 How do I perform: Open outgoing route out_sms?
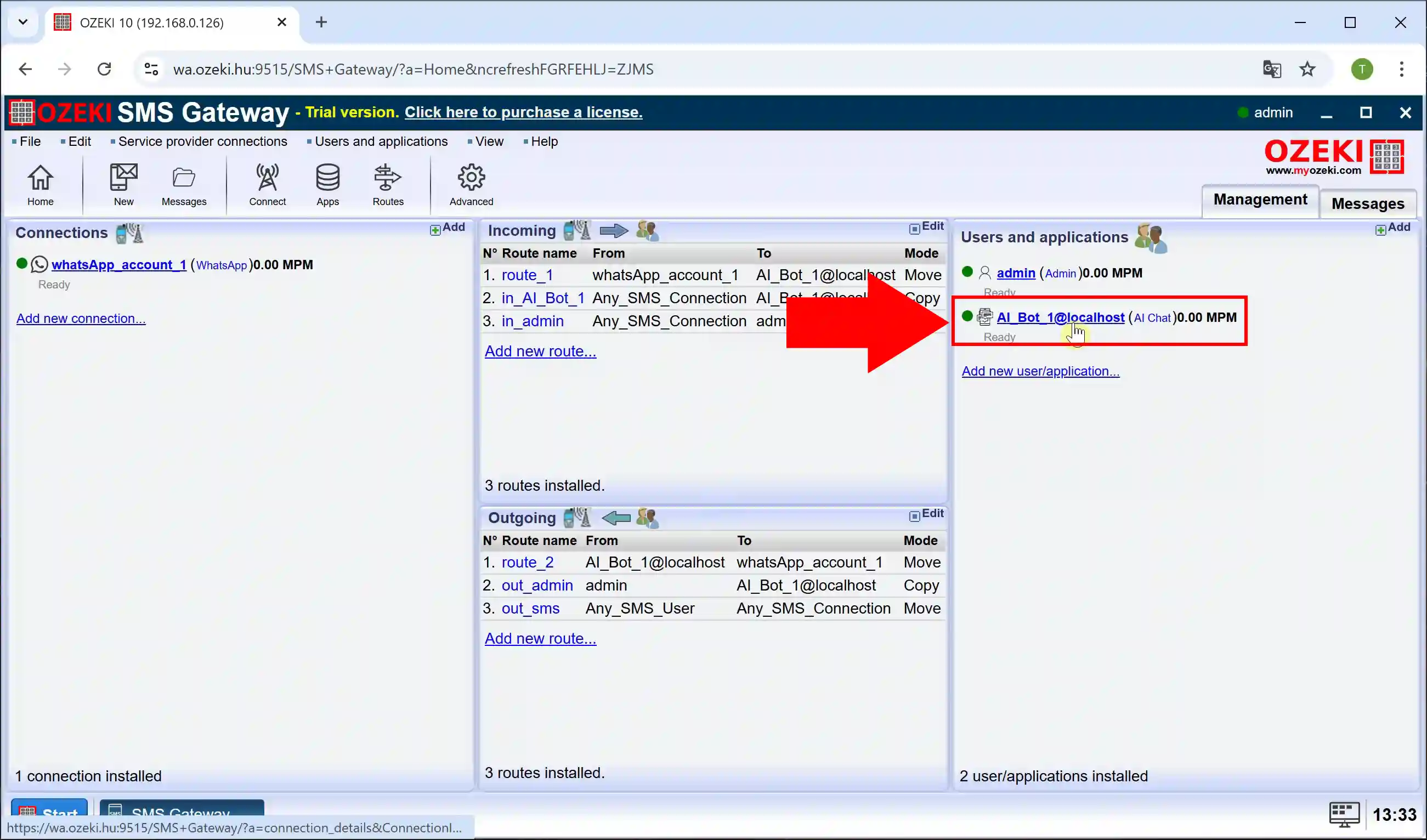530,609
